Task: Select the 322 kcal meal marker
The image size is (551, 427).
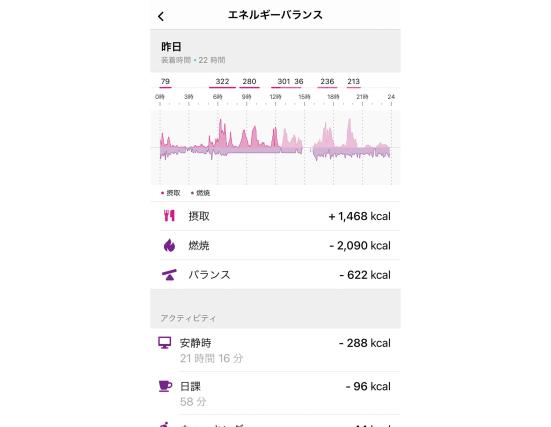Action: click(x=222, y=82)
